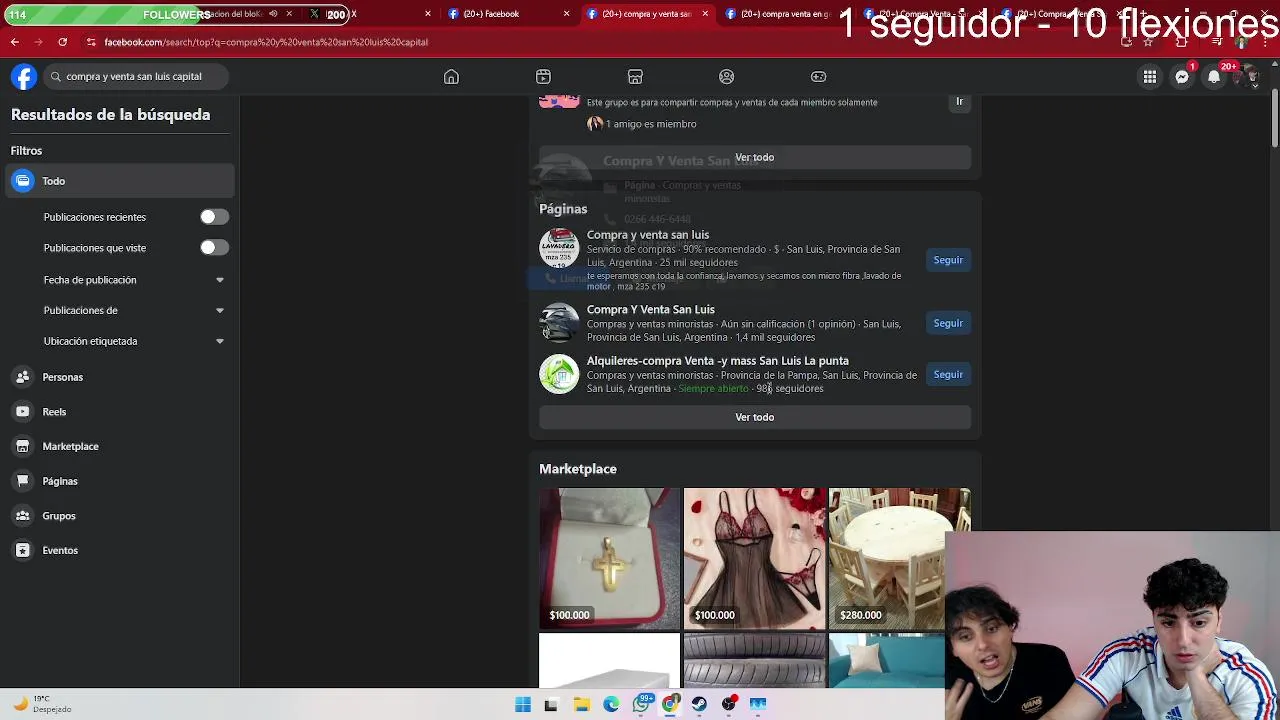The height and width of the screenshot is (720, 1280).
Task: Go back in the browser
Action: (x=14, y=42)
